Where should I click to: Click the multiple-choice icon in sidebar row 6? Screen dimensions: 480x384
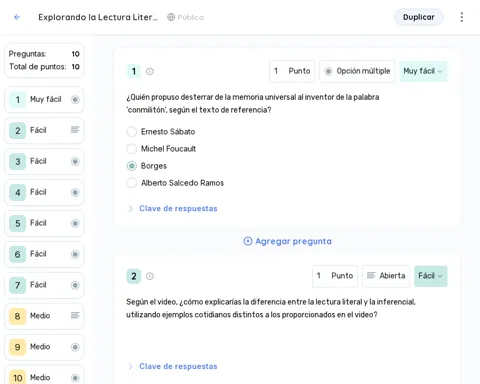[x=75, y=254]
